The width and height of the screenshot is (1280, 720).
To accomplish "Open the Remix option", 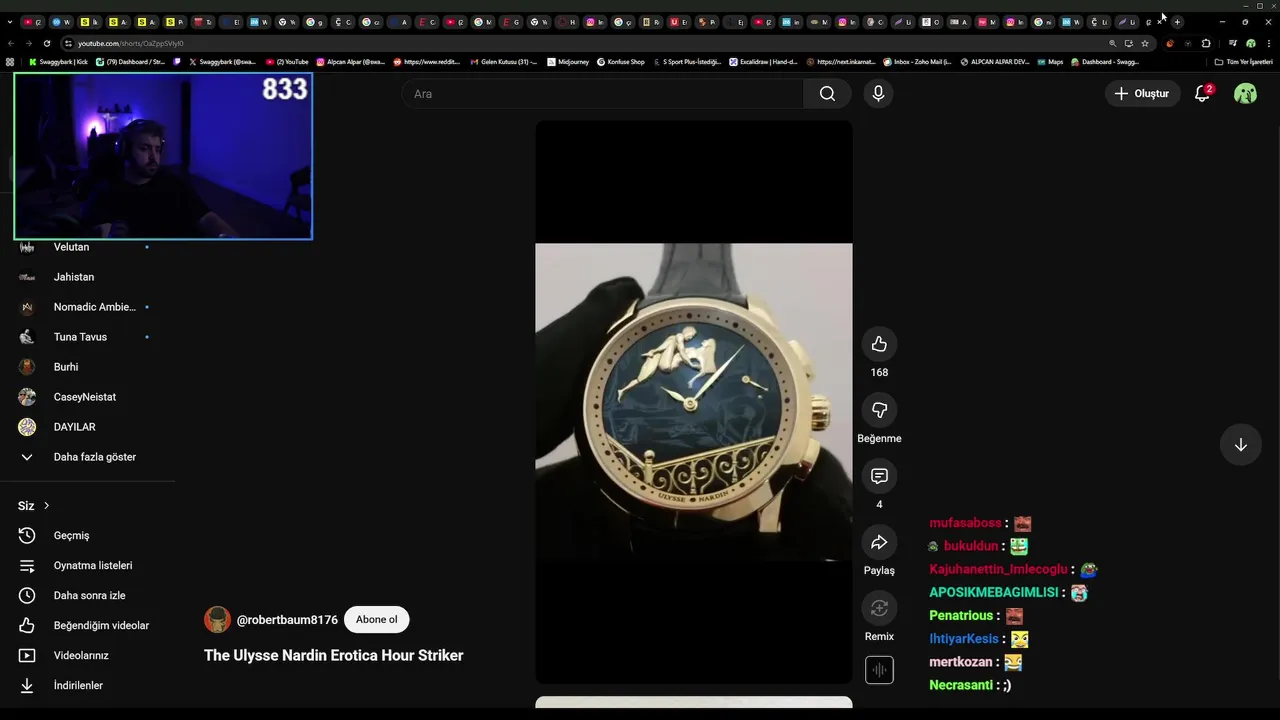I will [x=879, y=608].
